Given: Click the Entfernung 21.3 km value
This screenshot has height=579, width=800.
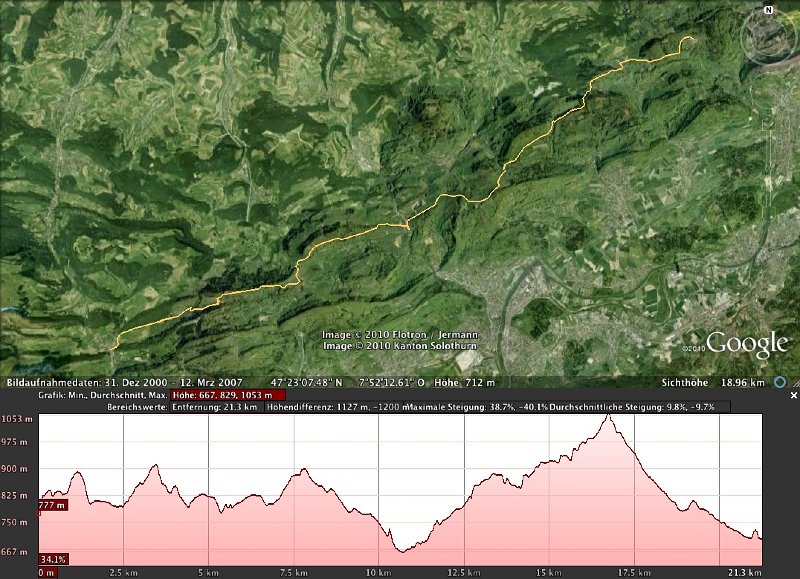Looking at the screenshot, I should (217, 408).
